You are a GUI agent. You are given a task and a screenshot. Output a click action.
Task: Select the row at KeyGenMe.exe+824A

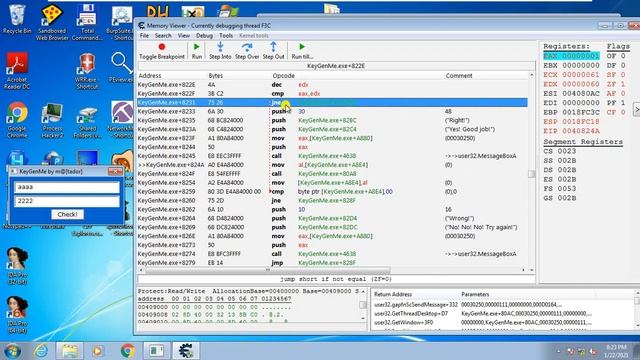pyautogui.click(x=332, y=164)
